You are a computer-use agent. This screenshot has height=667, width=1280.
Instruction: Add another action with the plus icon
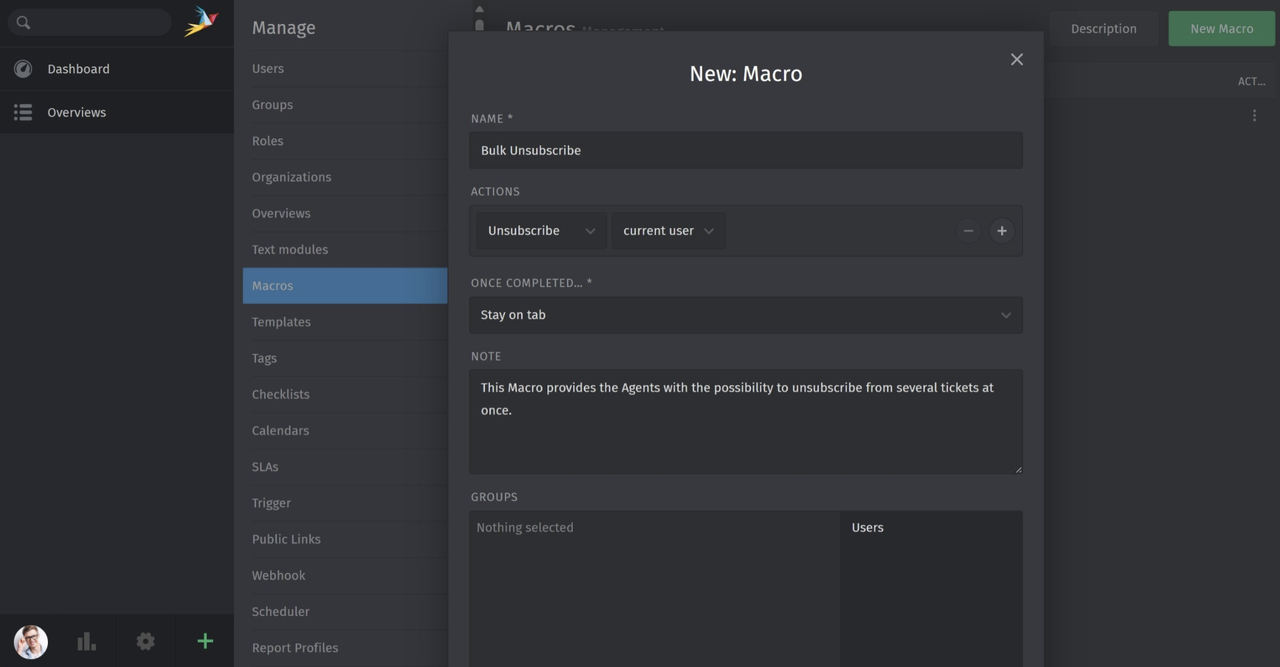point(1001,230)
